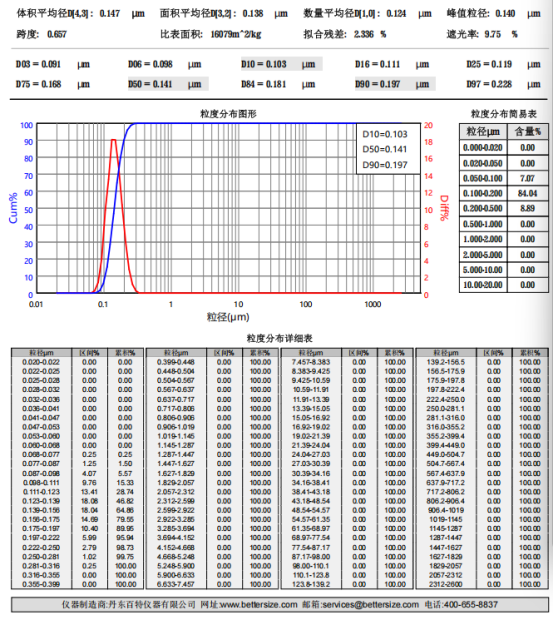
Task: Click the red Diff% axis label
Action: tap(444, 208)
